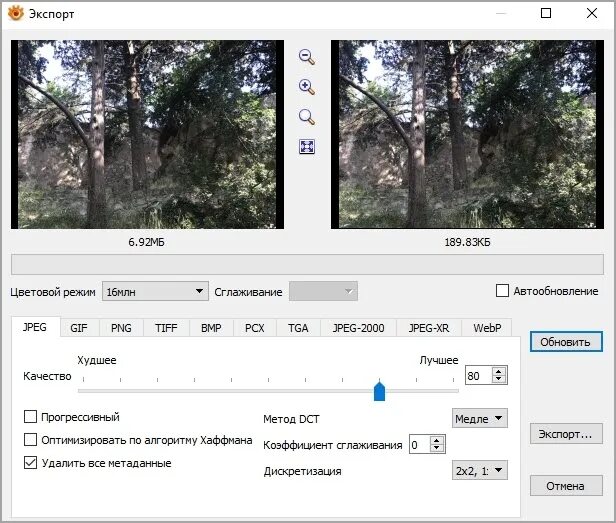
Task: Click the fit-to-window preview icon
Action: pyautogui.click(x=307, y=147)
